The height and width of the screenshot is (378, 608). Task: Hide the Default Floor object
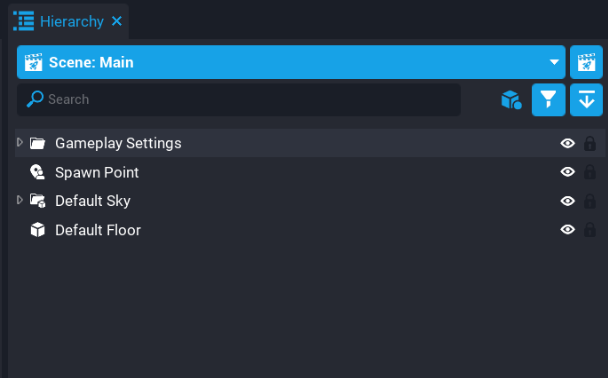point(568,230)
